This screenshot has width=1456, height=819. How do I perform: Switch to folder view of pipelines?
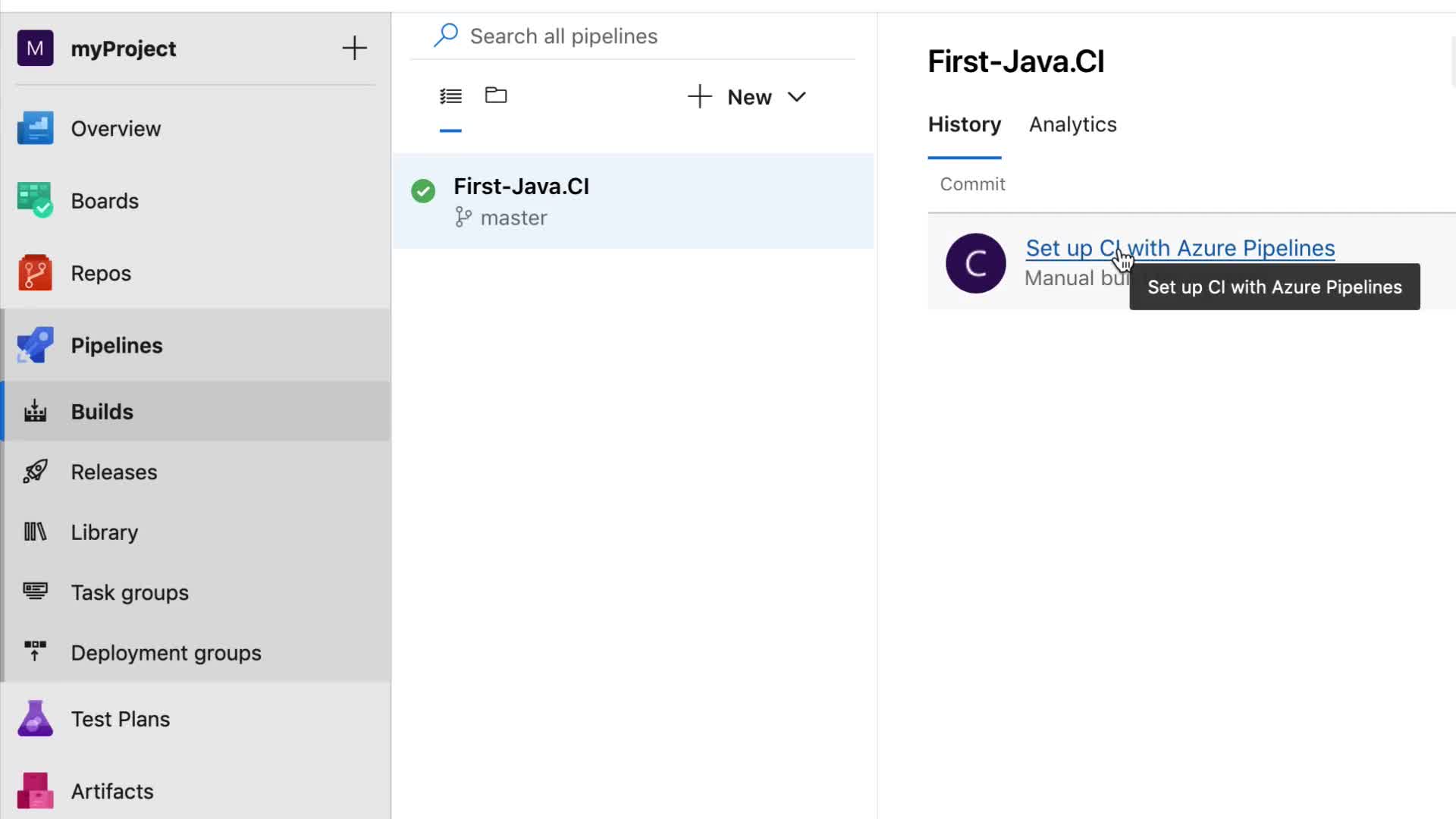click(x=496, y=96)
